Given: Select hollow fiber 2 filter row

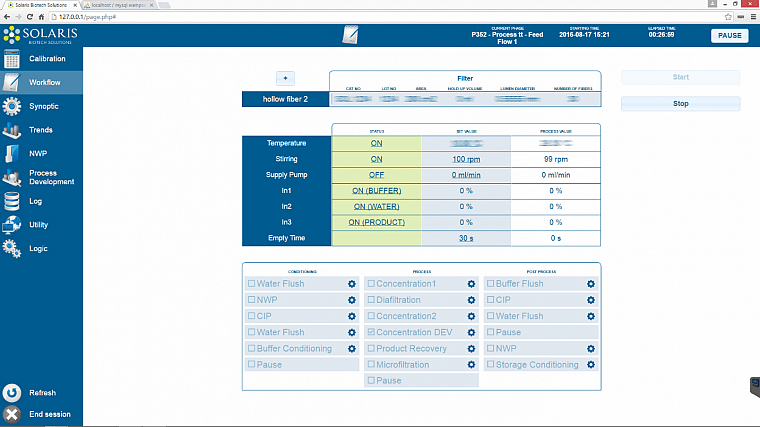Looking at the screenshot, I should 421,99.
